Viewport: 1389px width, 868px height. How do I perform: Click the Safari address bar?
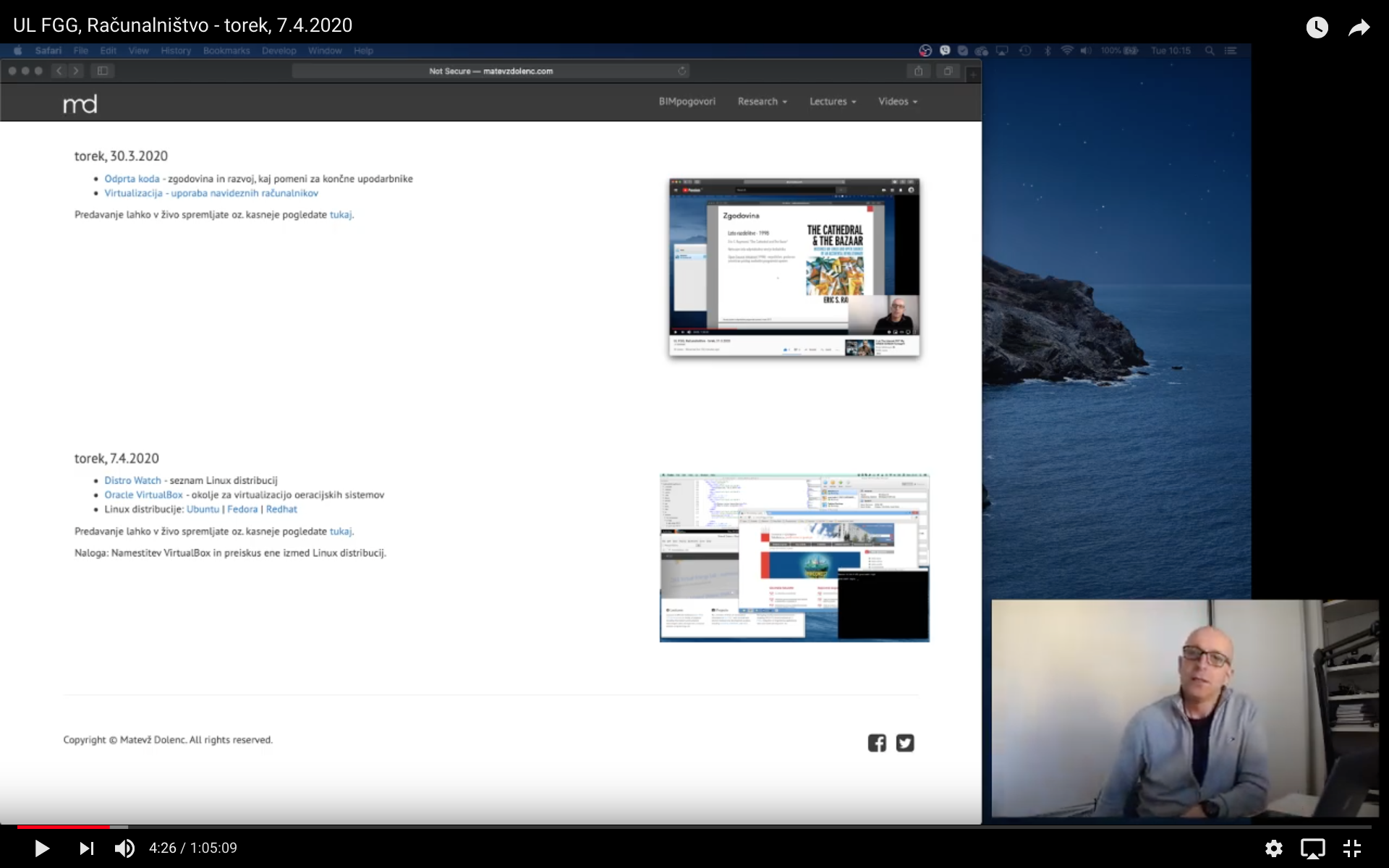pos(490,71)
